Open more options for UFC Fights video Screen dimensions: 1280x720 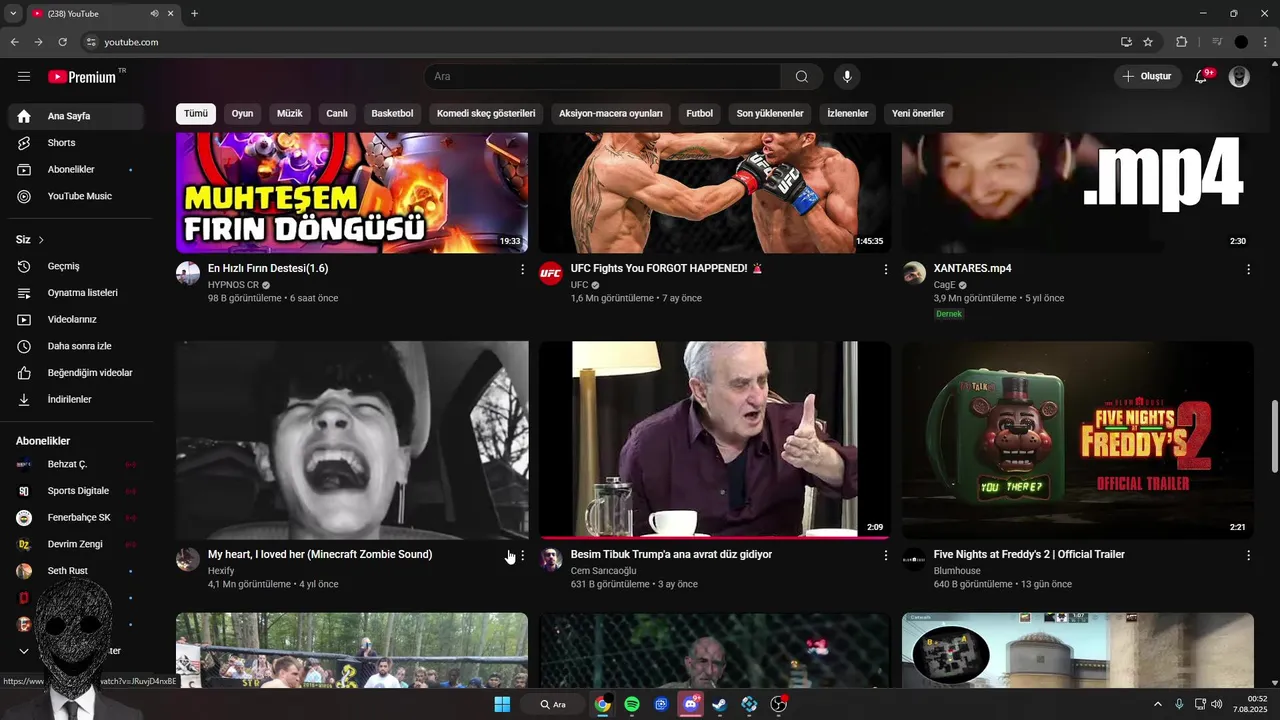[x=885, y=269]
